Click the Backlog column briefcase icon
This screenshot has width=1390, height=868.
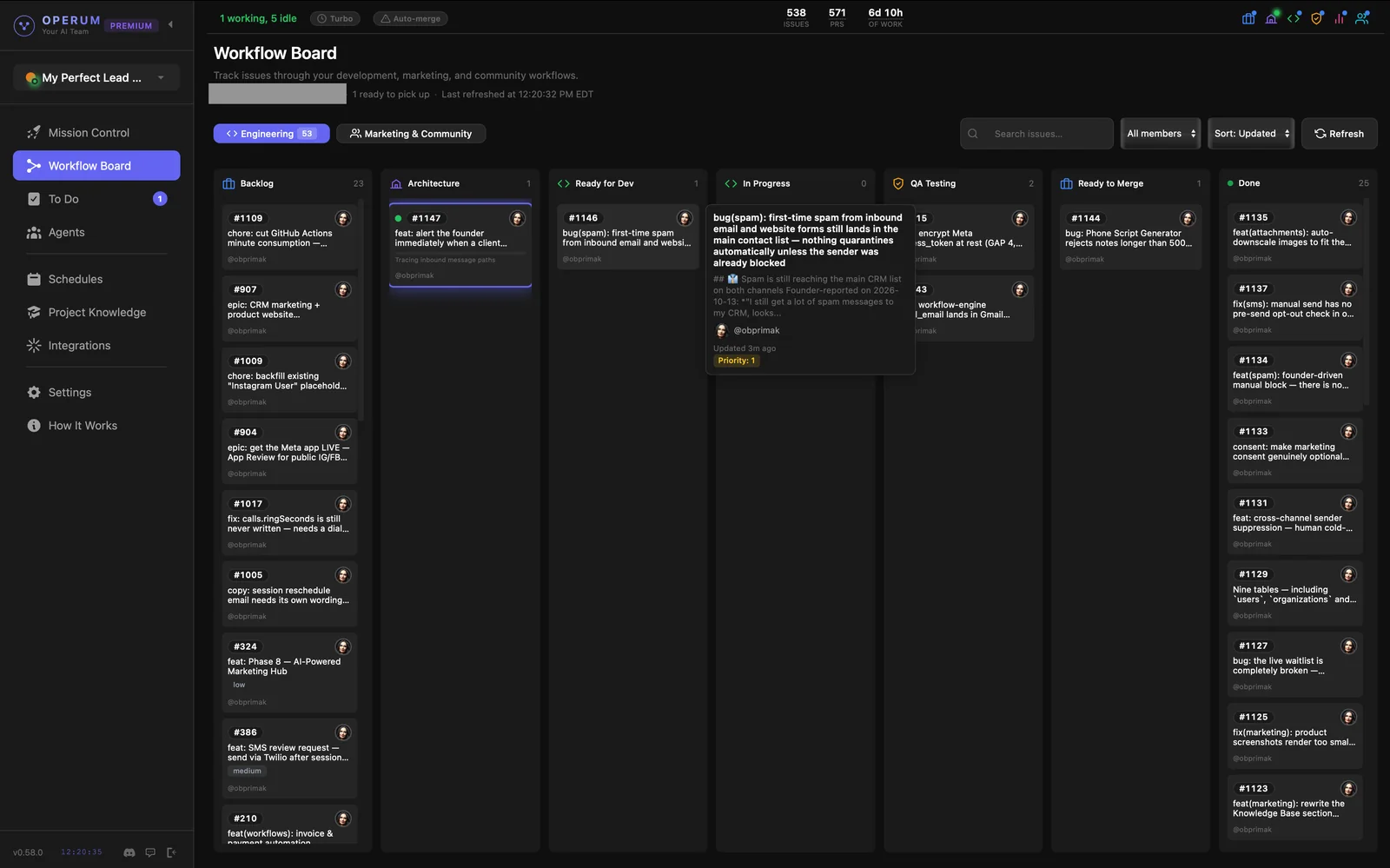[x=228, y=183]
